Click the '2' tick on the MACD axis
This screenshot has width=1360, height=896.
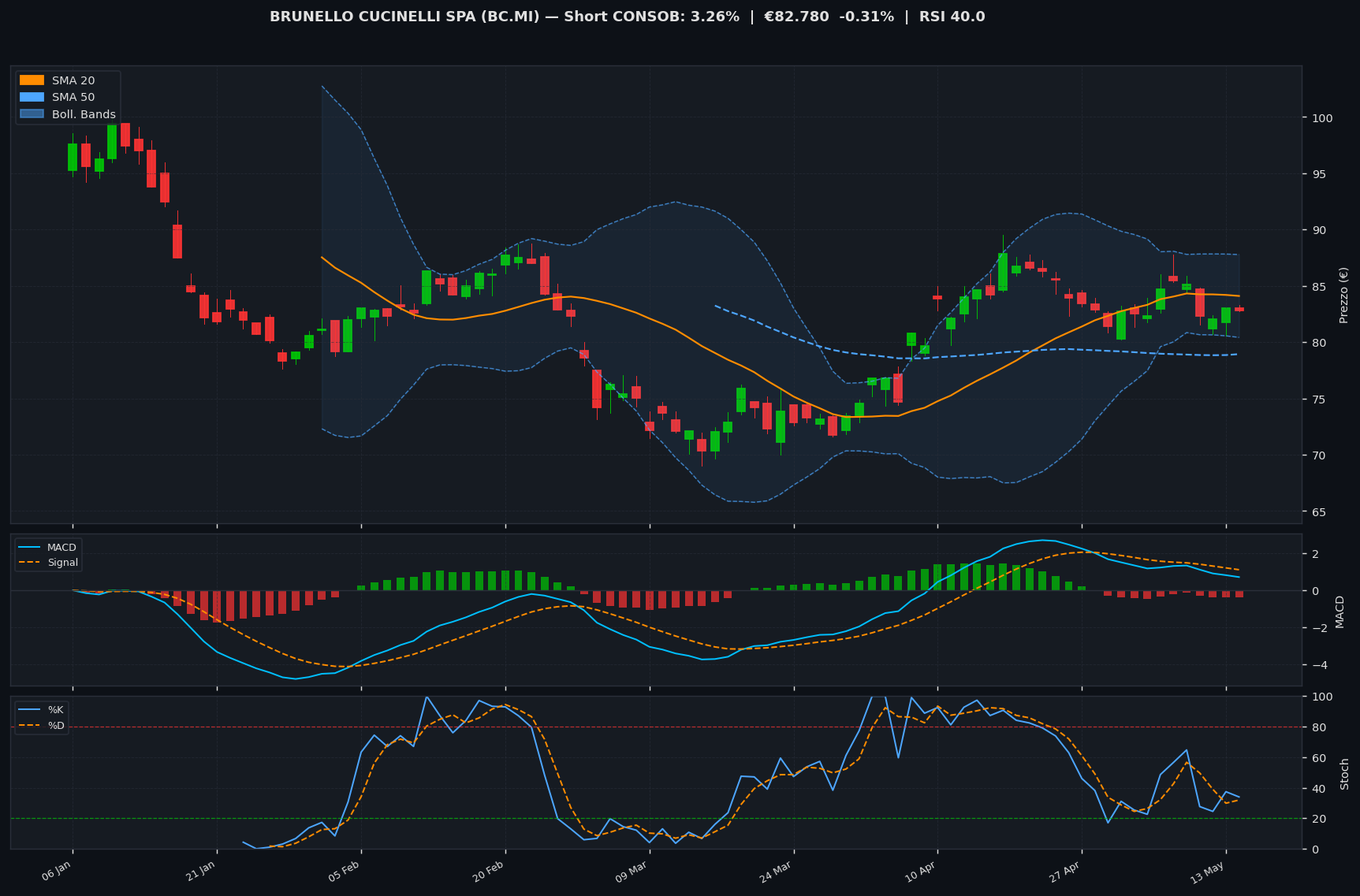coord(1313,554)
